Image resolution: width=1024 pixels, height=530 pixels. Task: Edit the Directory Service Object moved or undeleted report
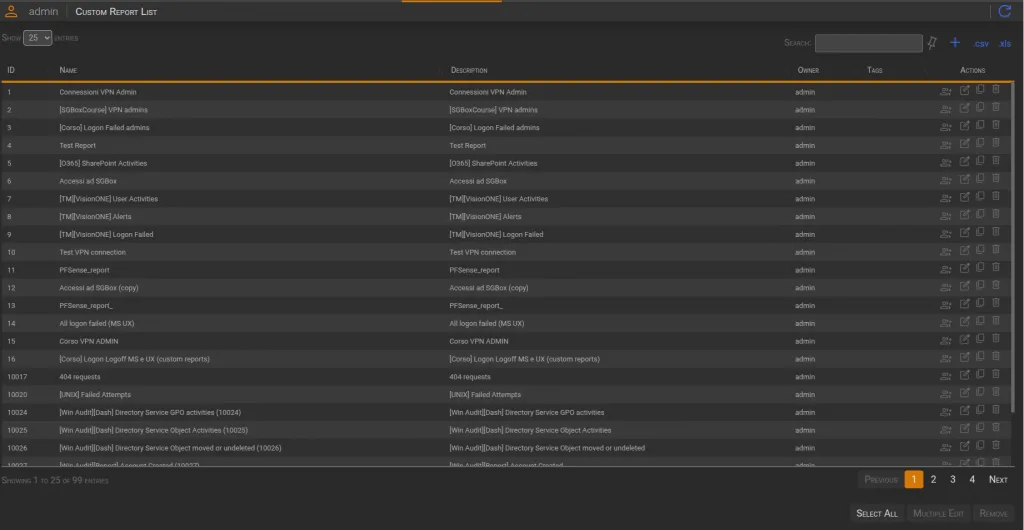pyautogui.click(x=965, y=446)
